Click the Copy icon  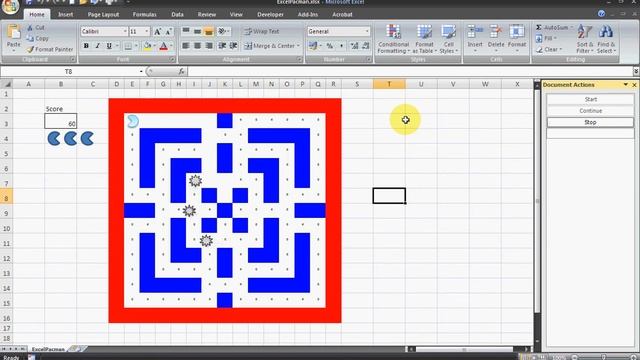click(30, 38)
